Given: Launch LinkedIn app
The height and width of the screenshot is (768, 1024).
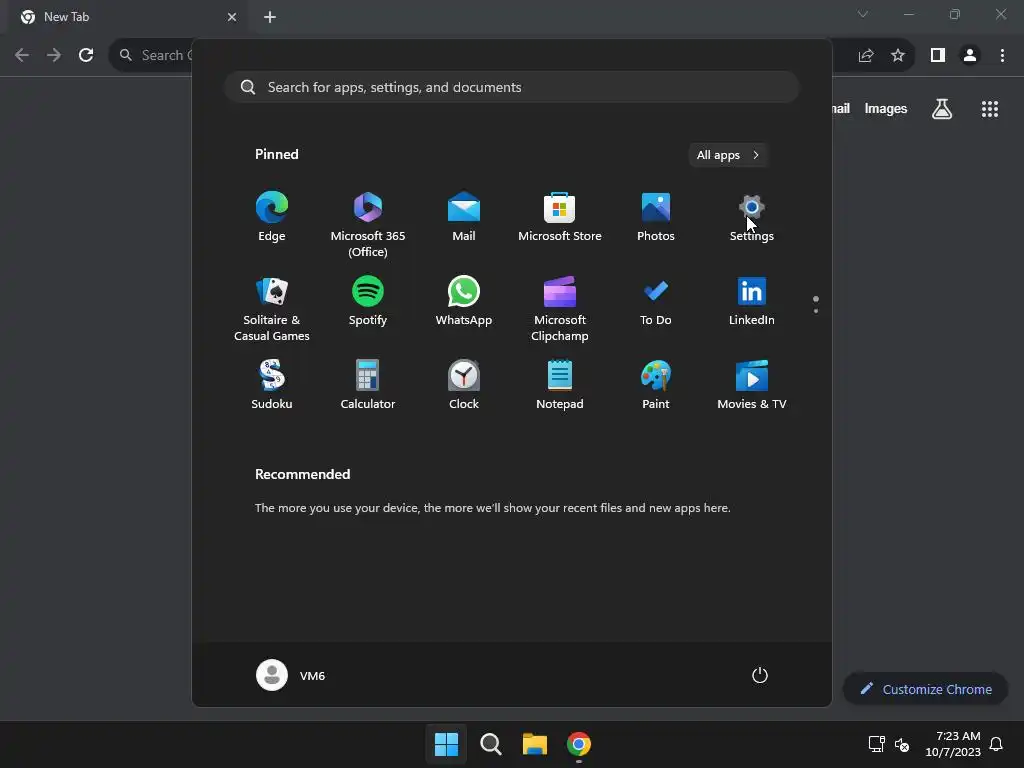Looking at the screenshot, I should [x=752, y=301].
